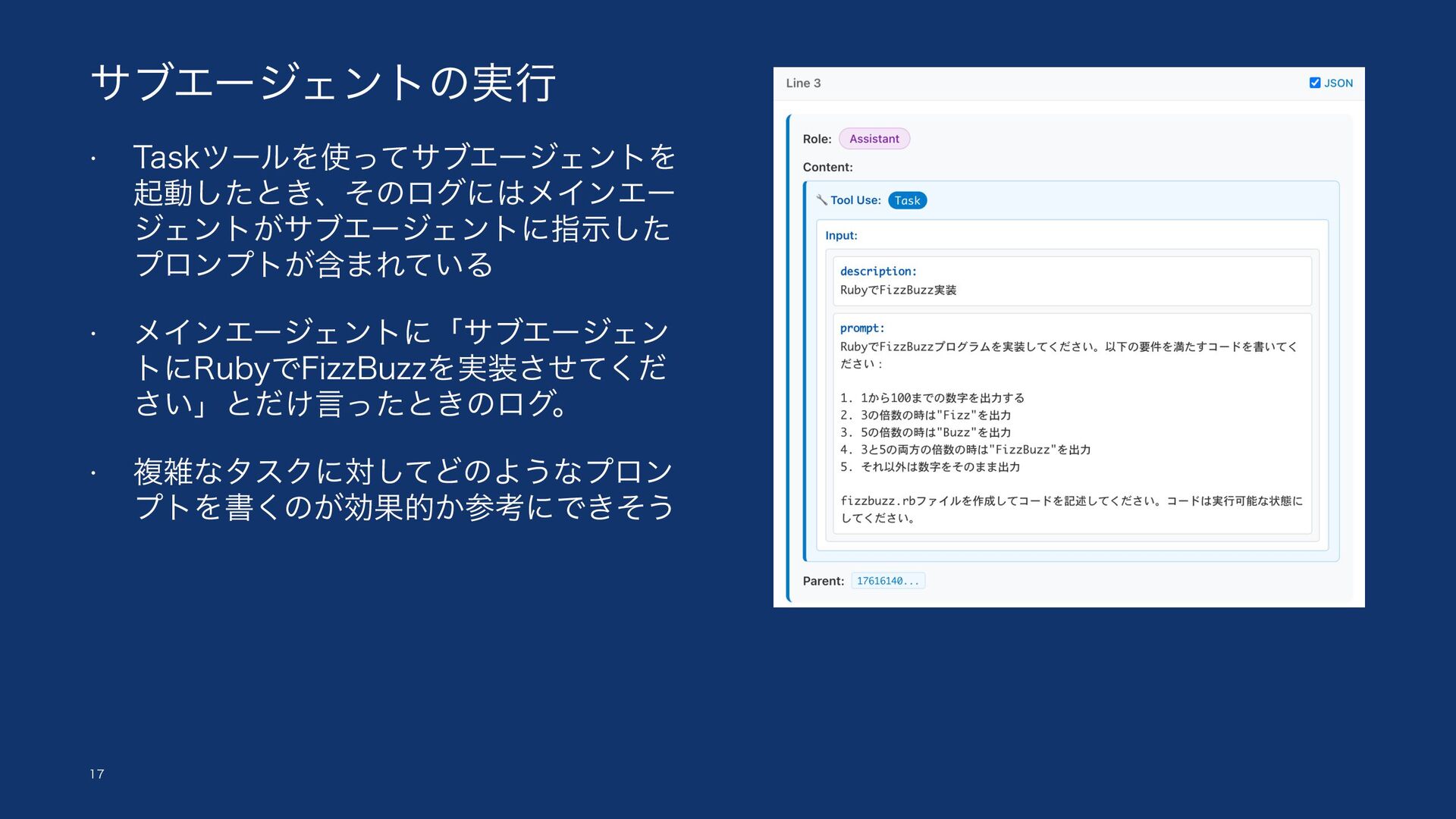Click prompt line '5. それ以外は数字をそのまま出力'
Screen dimensions: 1456x819
[930, 467]
